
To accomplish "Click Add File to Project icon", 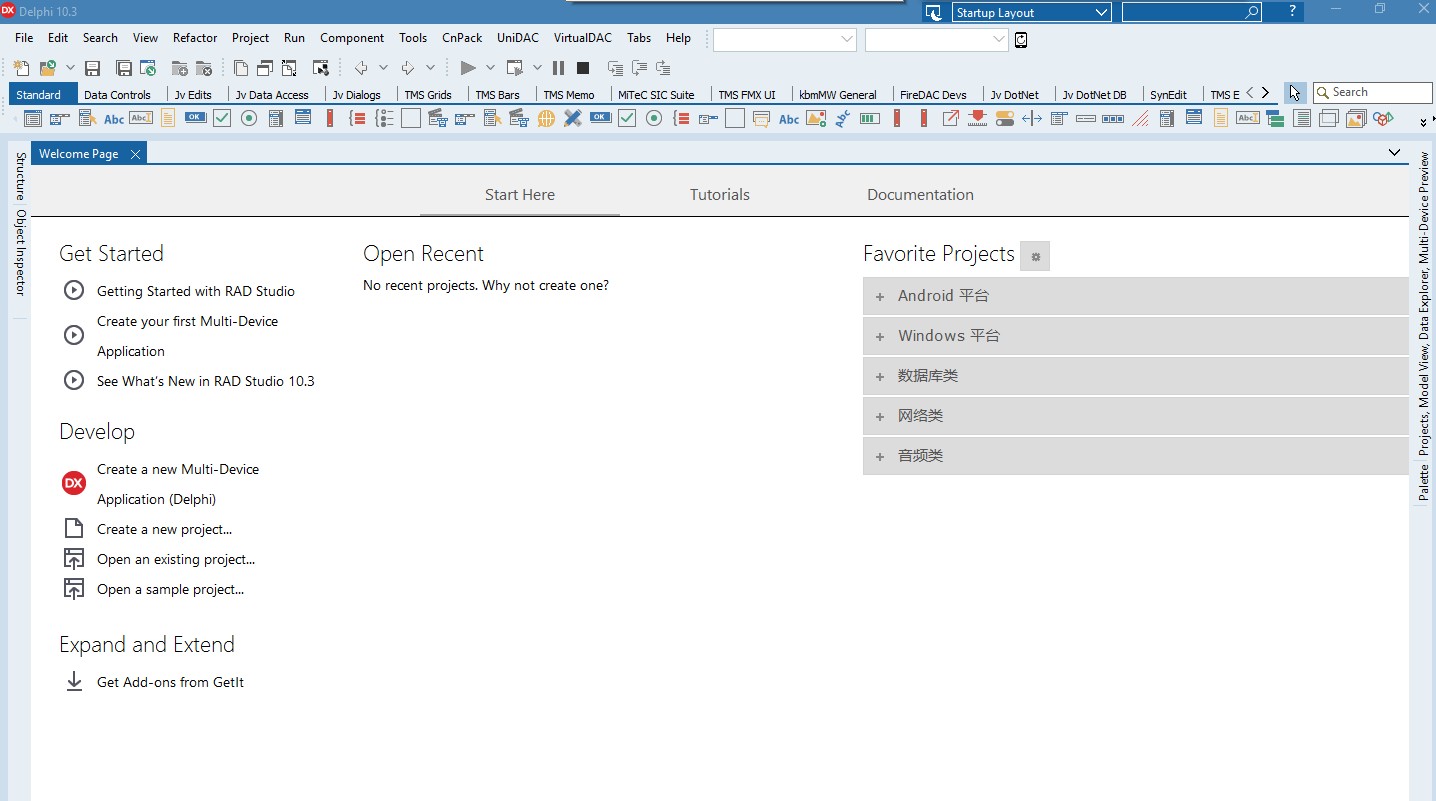I will [x=180, y=68].
